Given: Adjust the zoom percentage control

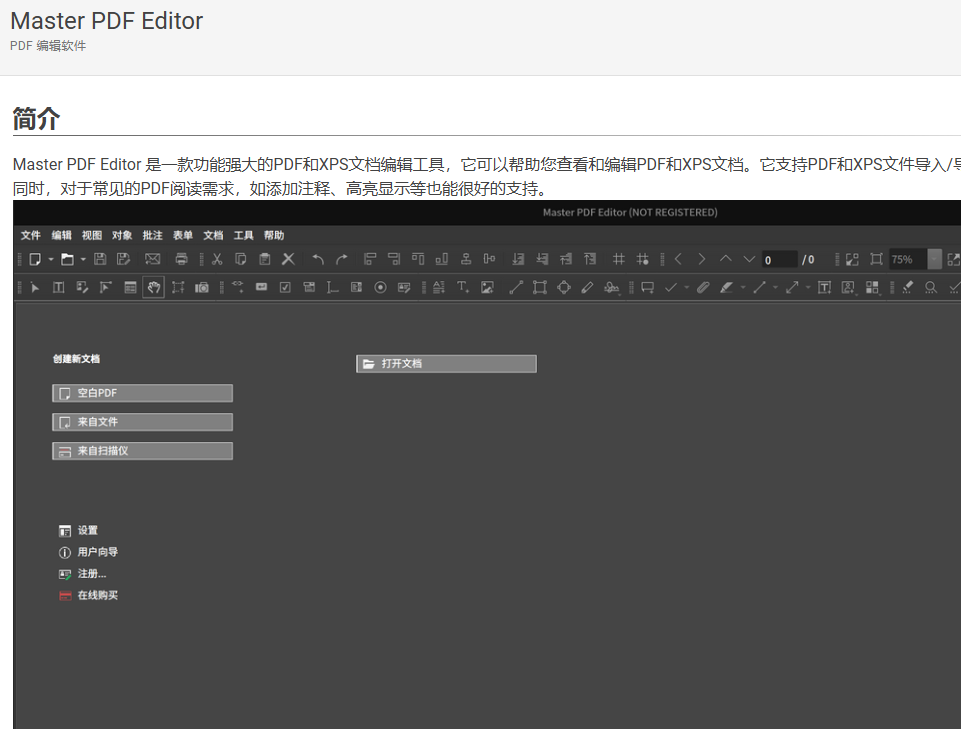Looking at the screenshot, I should [900, 259].
